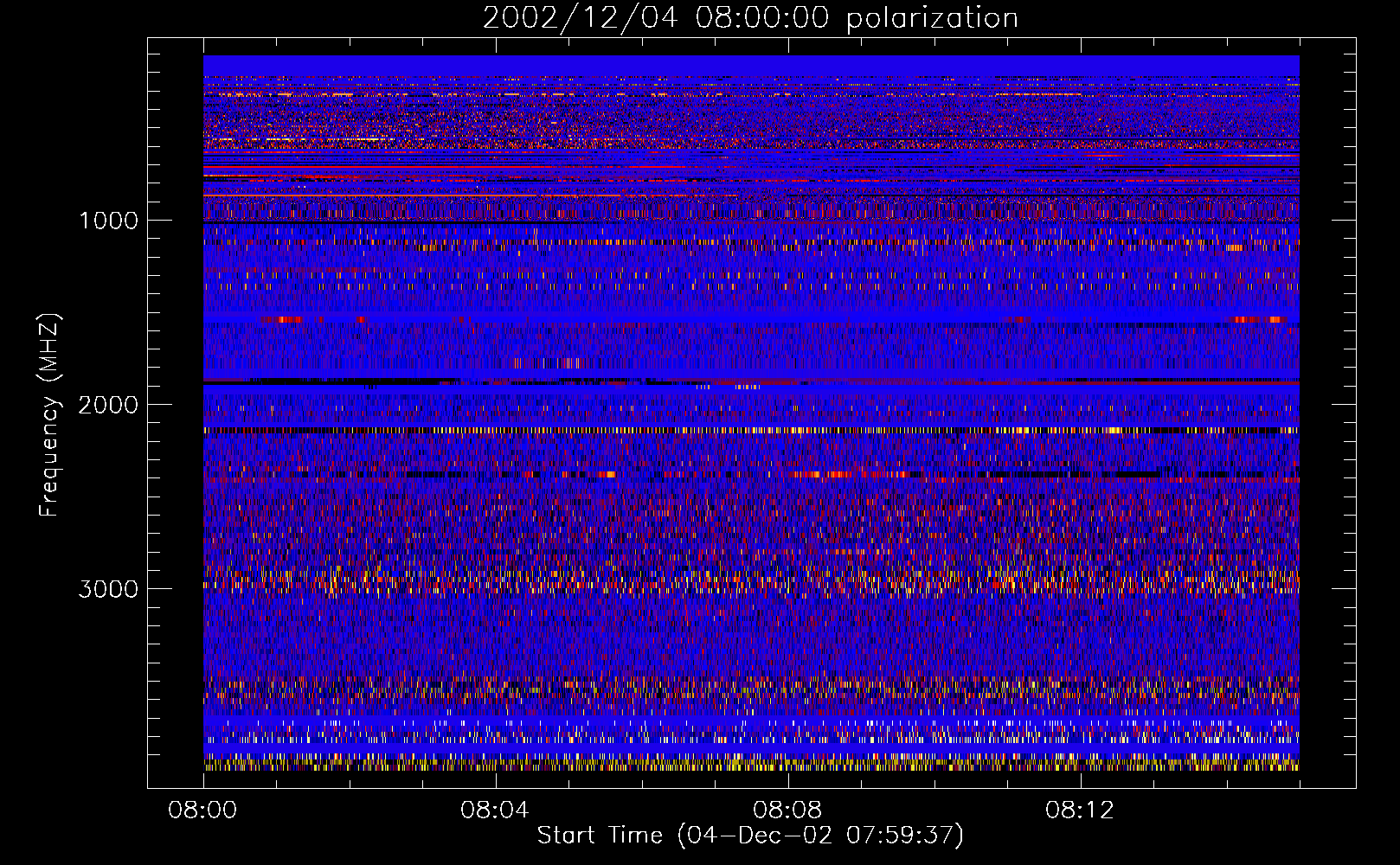The image size is (1400, 865).
Task: Click the 3000 frequency tick label
Action: tap(108, 589)
